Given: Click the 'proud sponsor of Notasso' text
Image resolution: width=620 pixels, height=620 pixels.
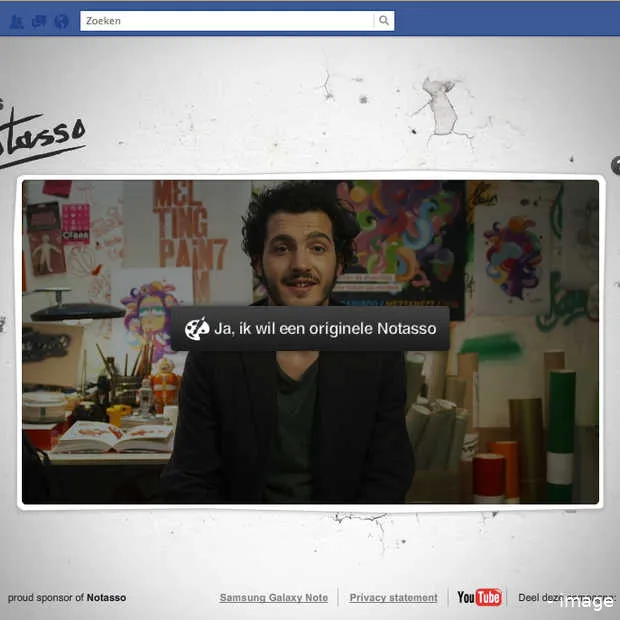Looking at the screenshot, I should coord(67,597).
